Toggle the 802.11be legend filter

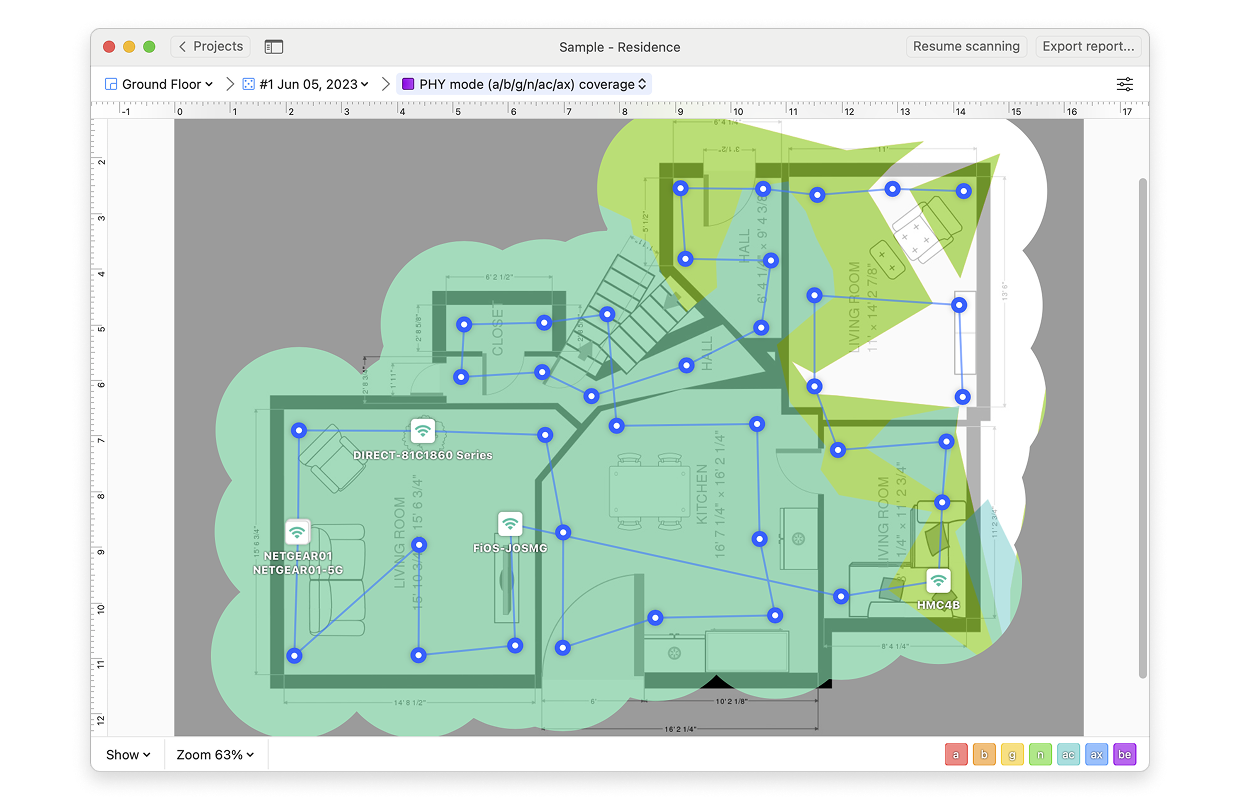tap(1125, 755)
